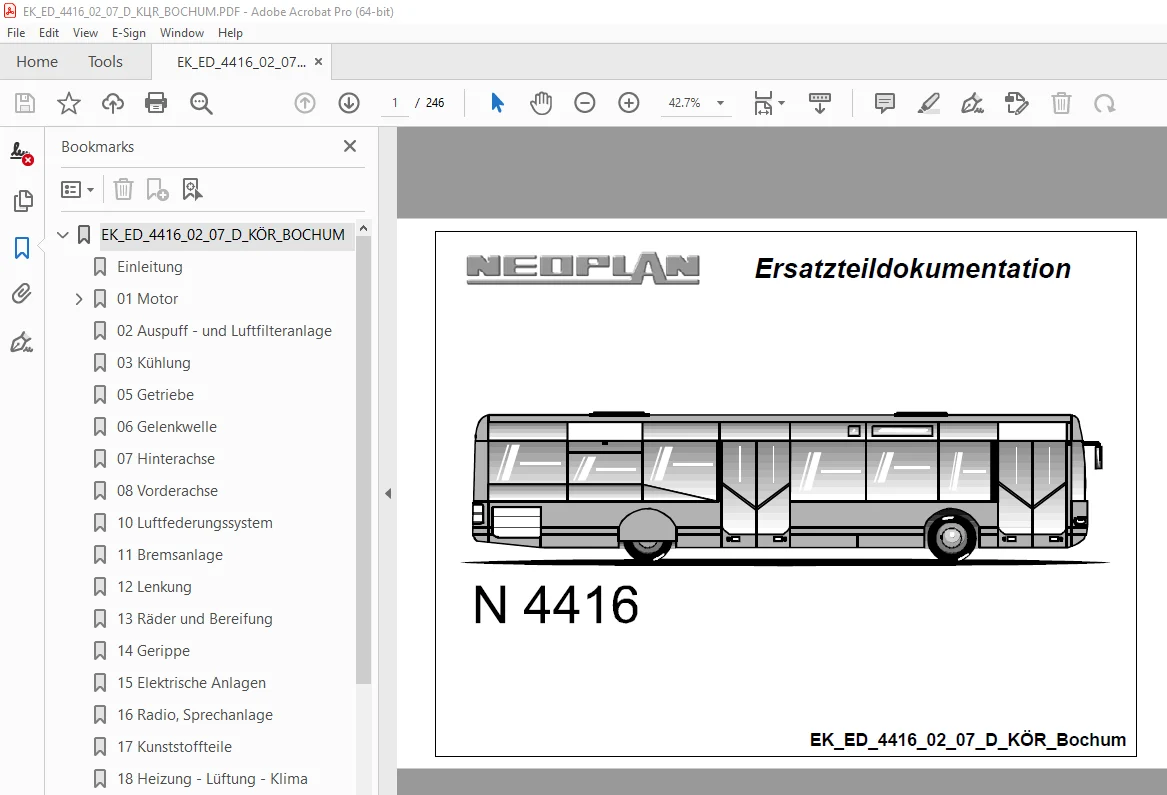This screenshot has width=1167, height=795.
Task: Select the 06 Gelenkwelle bookmark
Action: tap(167, 427)
